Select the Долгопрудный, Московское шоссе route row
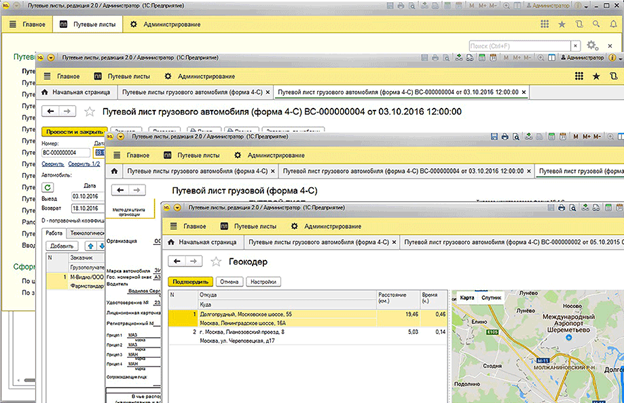Screen dimensions: 624x403 300,314
